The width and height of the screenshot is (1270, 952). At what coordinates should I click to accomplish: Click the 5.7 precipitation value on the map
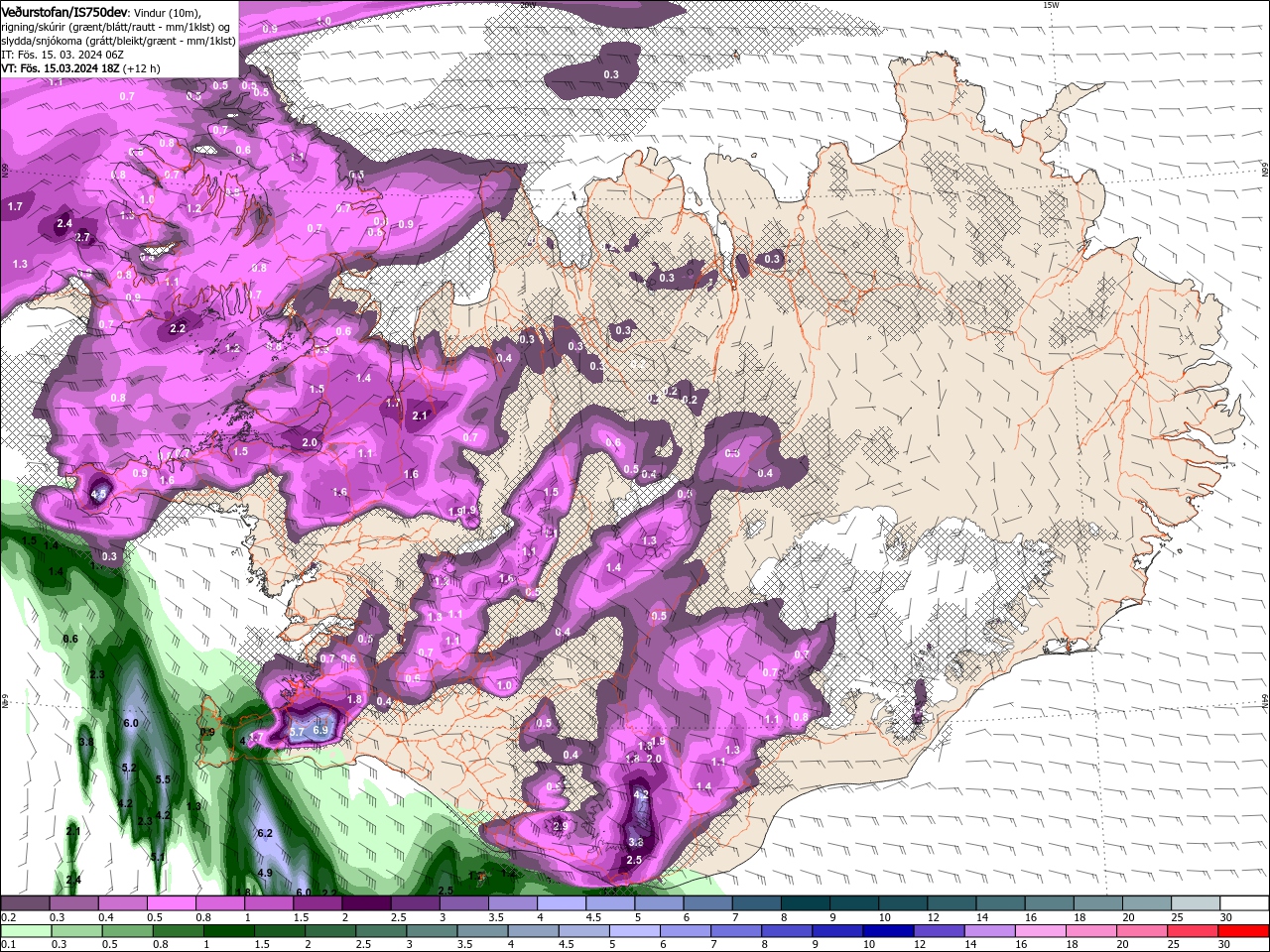(297, 732)
